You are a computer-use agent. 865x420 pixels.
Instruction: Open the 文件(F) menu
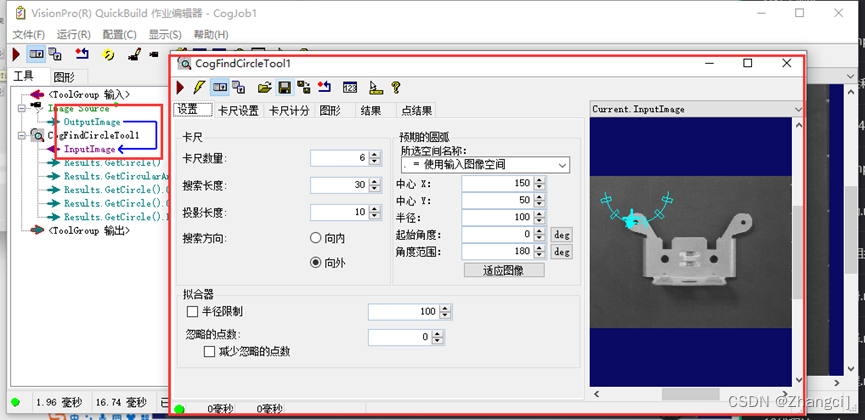(29, 34)
